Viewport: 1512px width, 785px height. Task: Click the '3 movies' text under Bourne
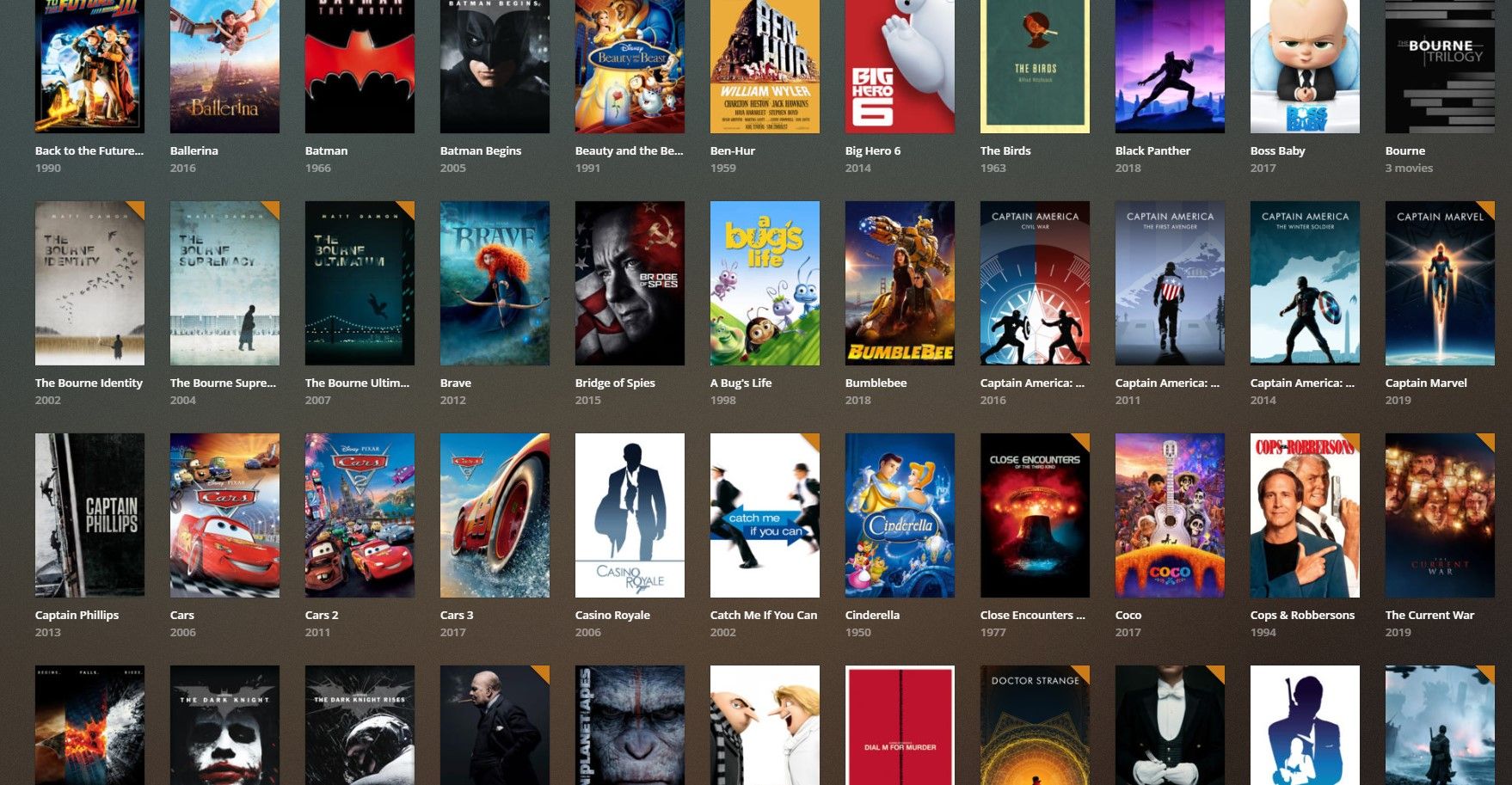(x=1409, y=168)
